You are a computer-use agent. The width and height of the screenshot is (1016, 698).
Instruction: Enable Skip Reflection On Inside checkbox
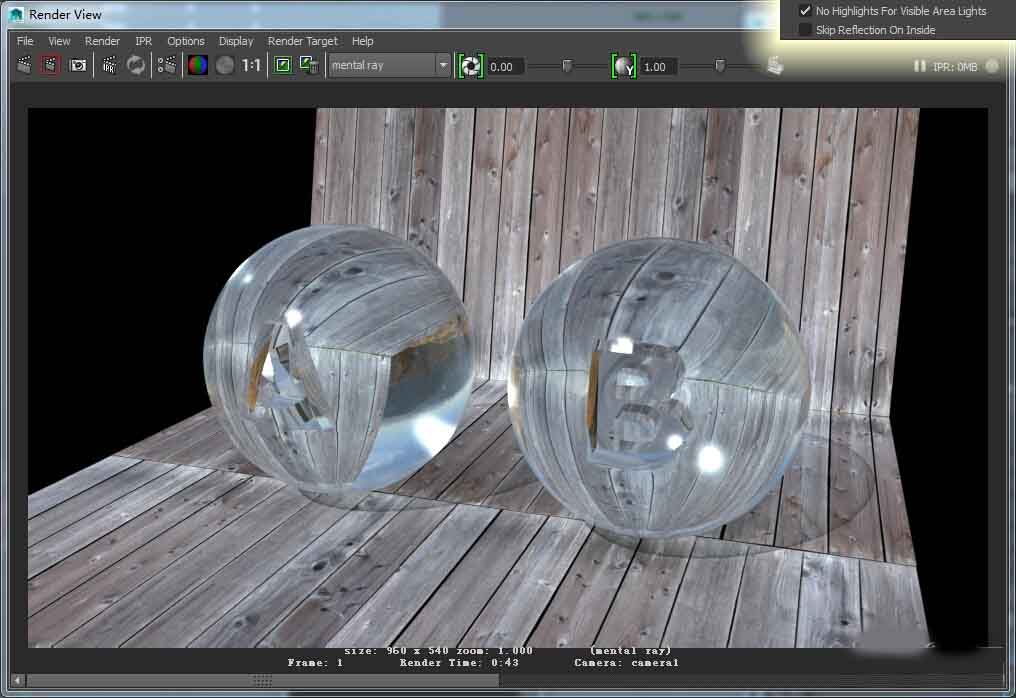pos(805,30)
